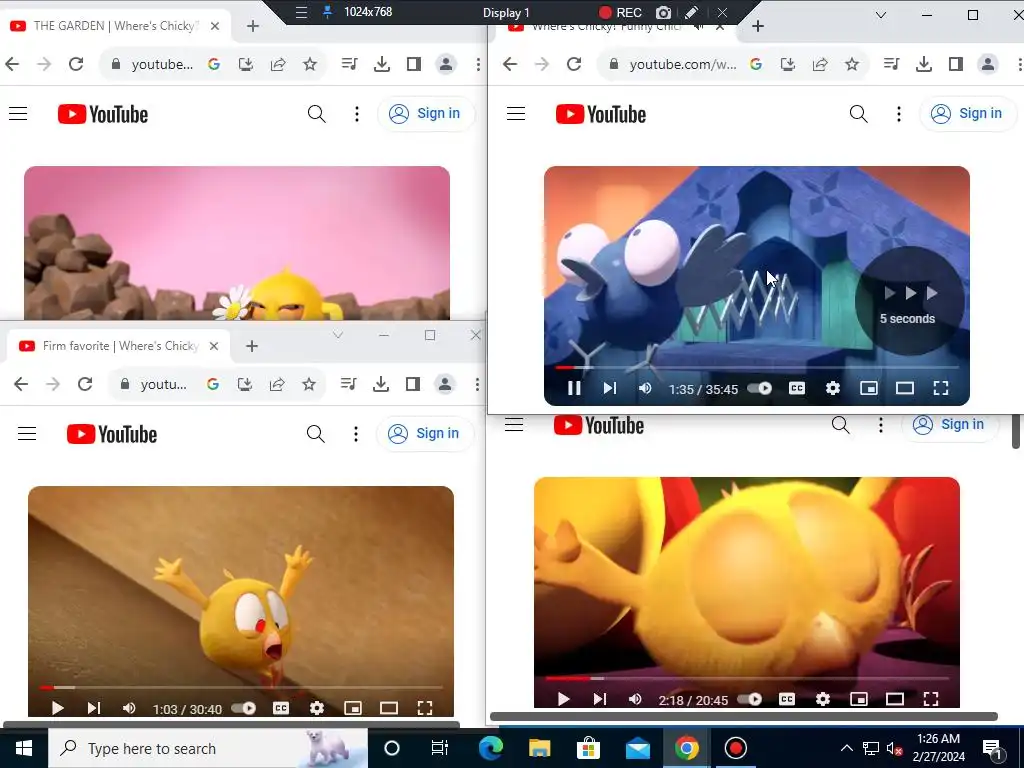Open Microsoft Edge from the taskbar
1024x768 pixels.
pyautogui.click(x=490, y=748)
